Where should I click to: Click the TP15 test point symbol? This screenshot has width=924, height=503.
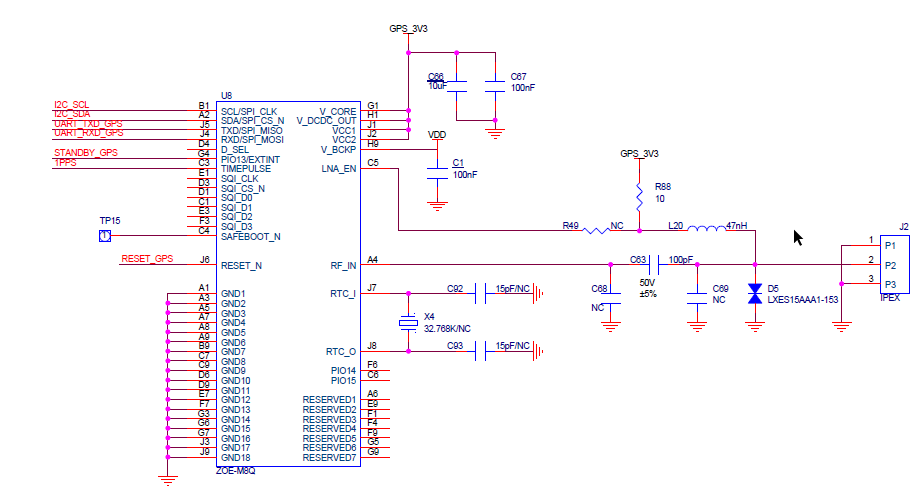point(104,236)
